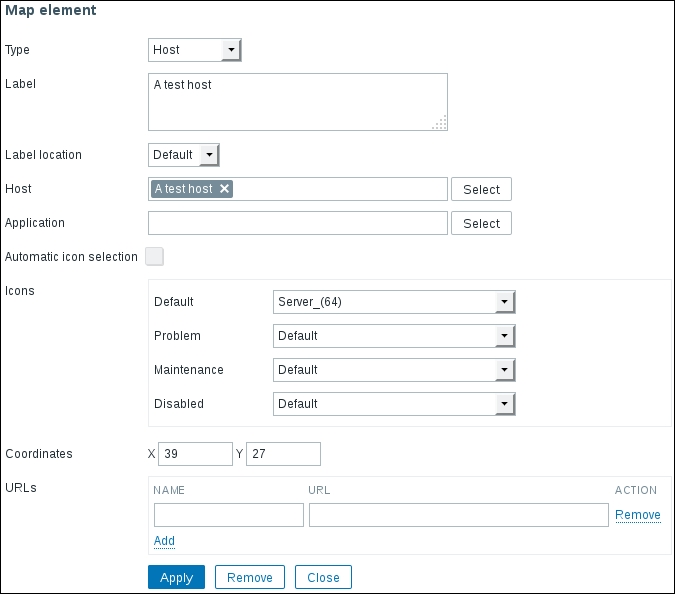
Task: Focus the Application input field
Action: click(x=297, y=223)
